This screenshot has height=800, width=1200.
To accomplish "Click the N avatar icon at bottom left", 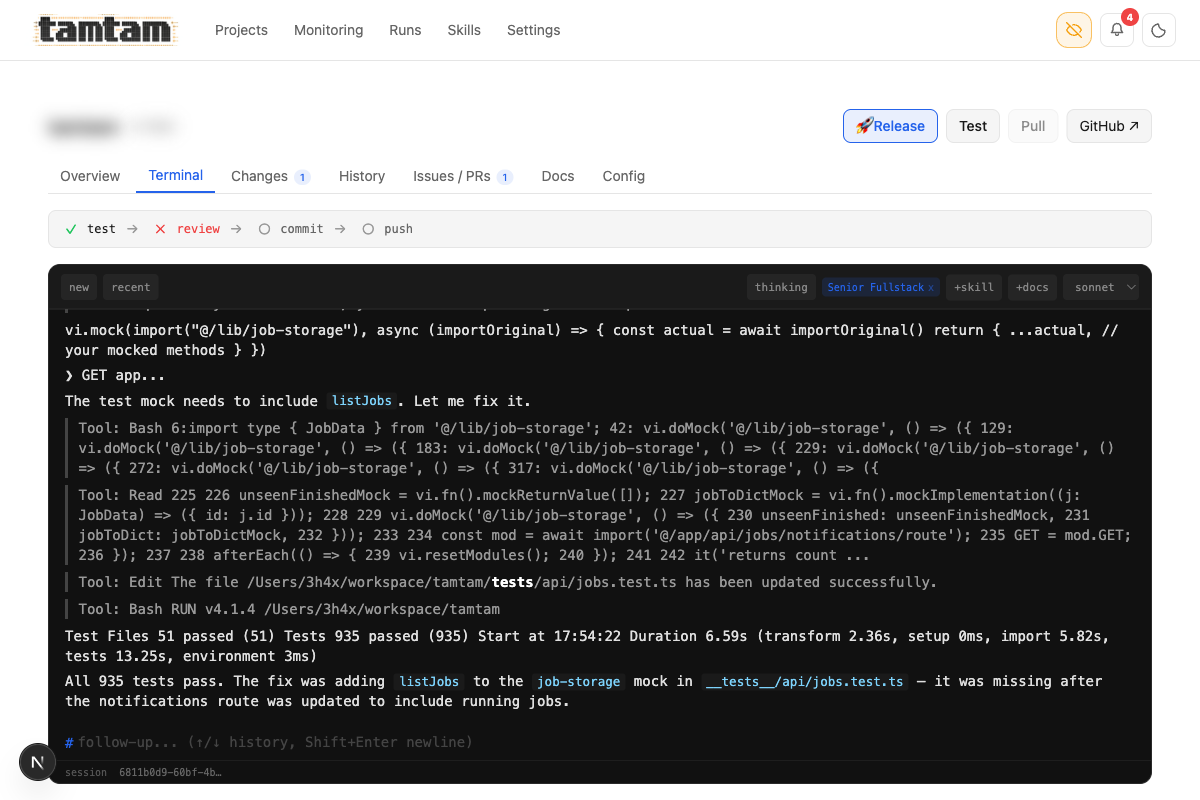I will (37, 762).
